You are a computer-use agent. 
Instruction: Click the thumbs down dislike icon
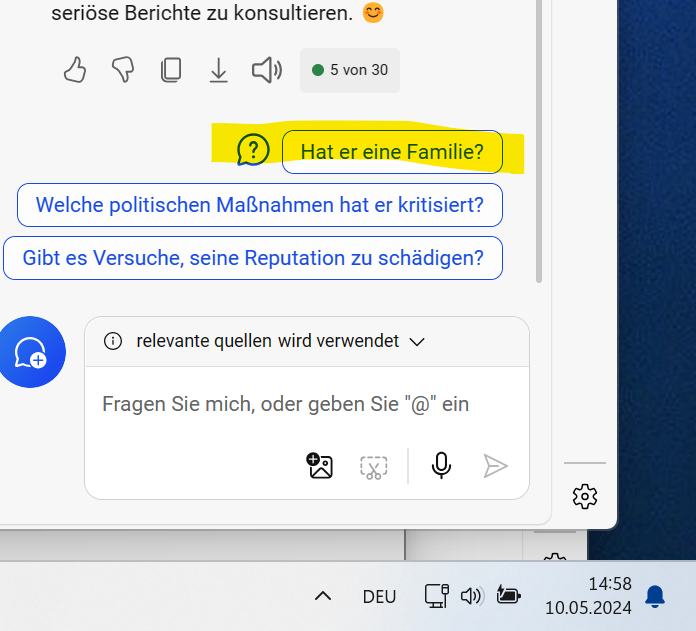tap(123, 70)
